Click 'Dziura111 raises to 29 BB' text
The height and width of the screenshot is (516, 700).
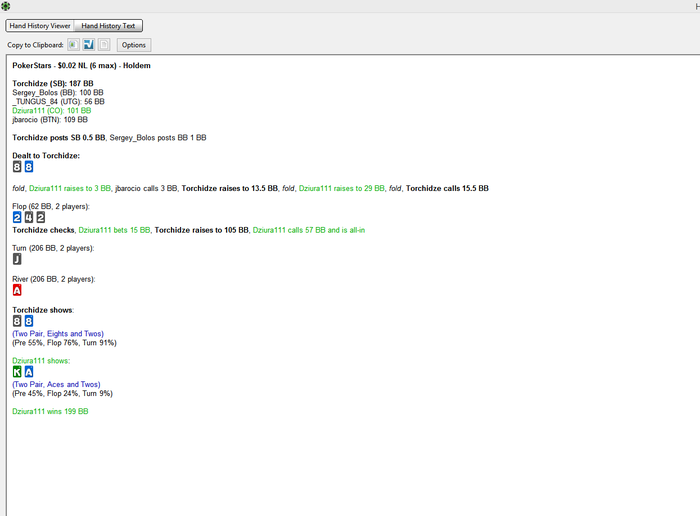point(342,188)
